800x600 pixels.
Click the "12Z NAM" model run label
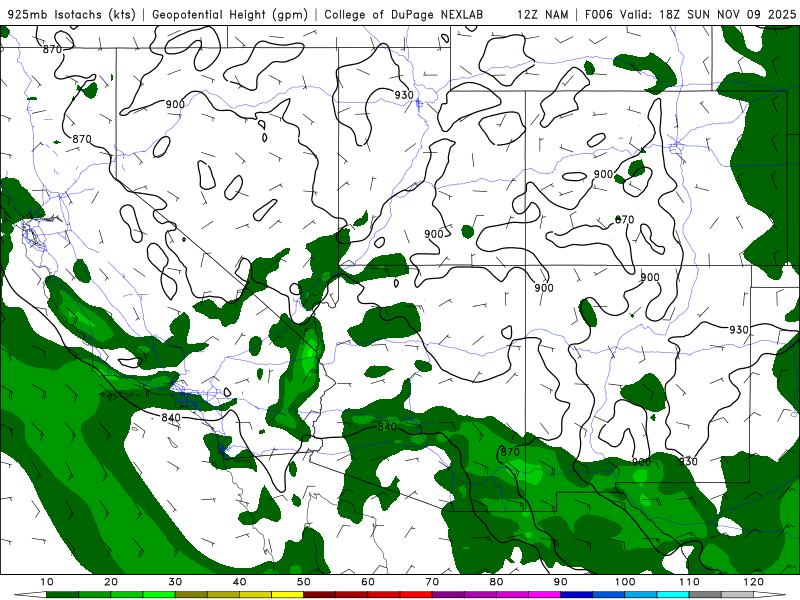543,14
